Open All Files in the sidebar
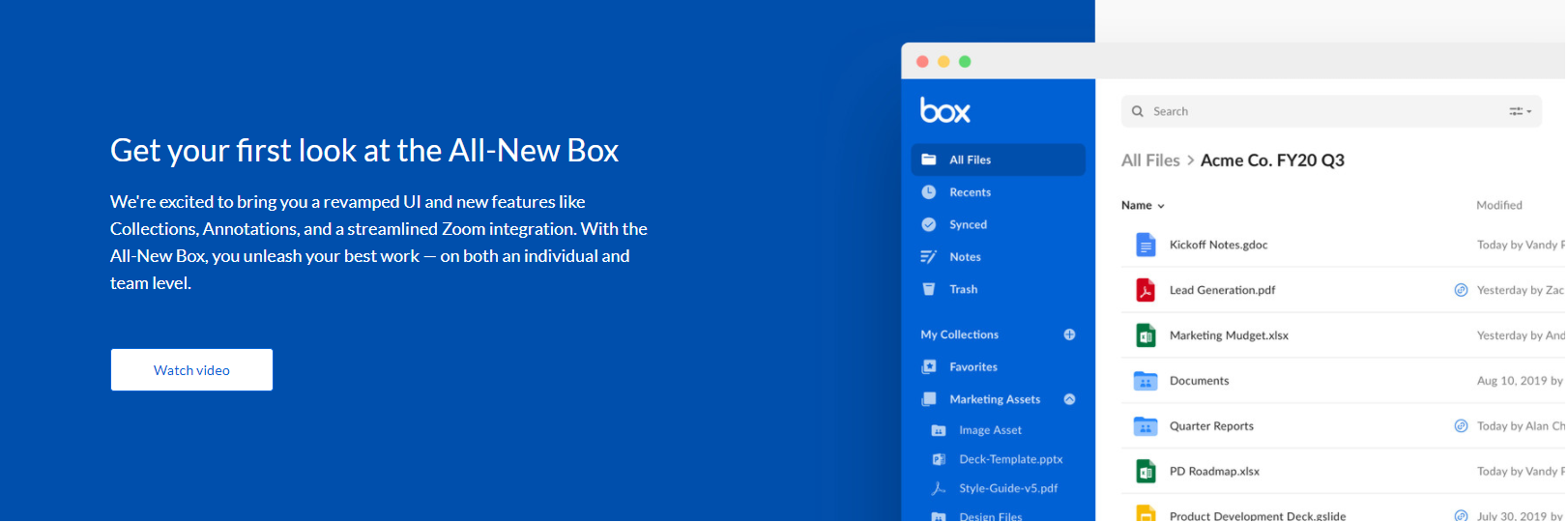 [x=998, y=159]
